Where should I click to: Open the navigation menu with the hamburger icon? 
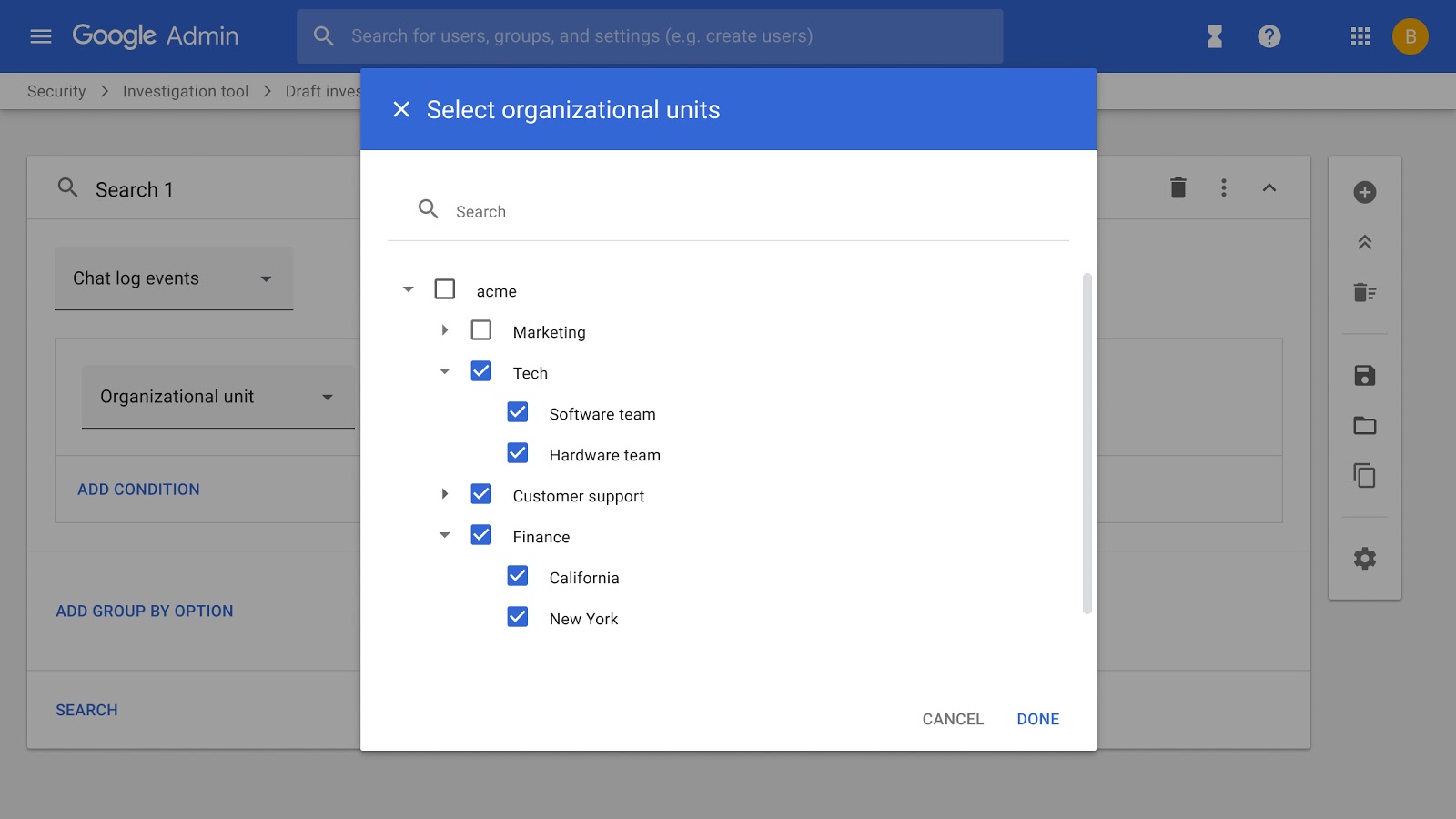[x=40, y=36]
